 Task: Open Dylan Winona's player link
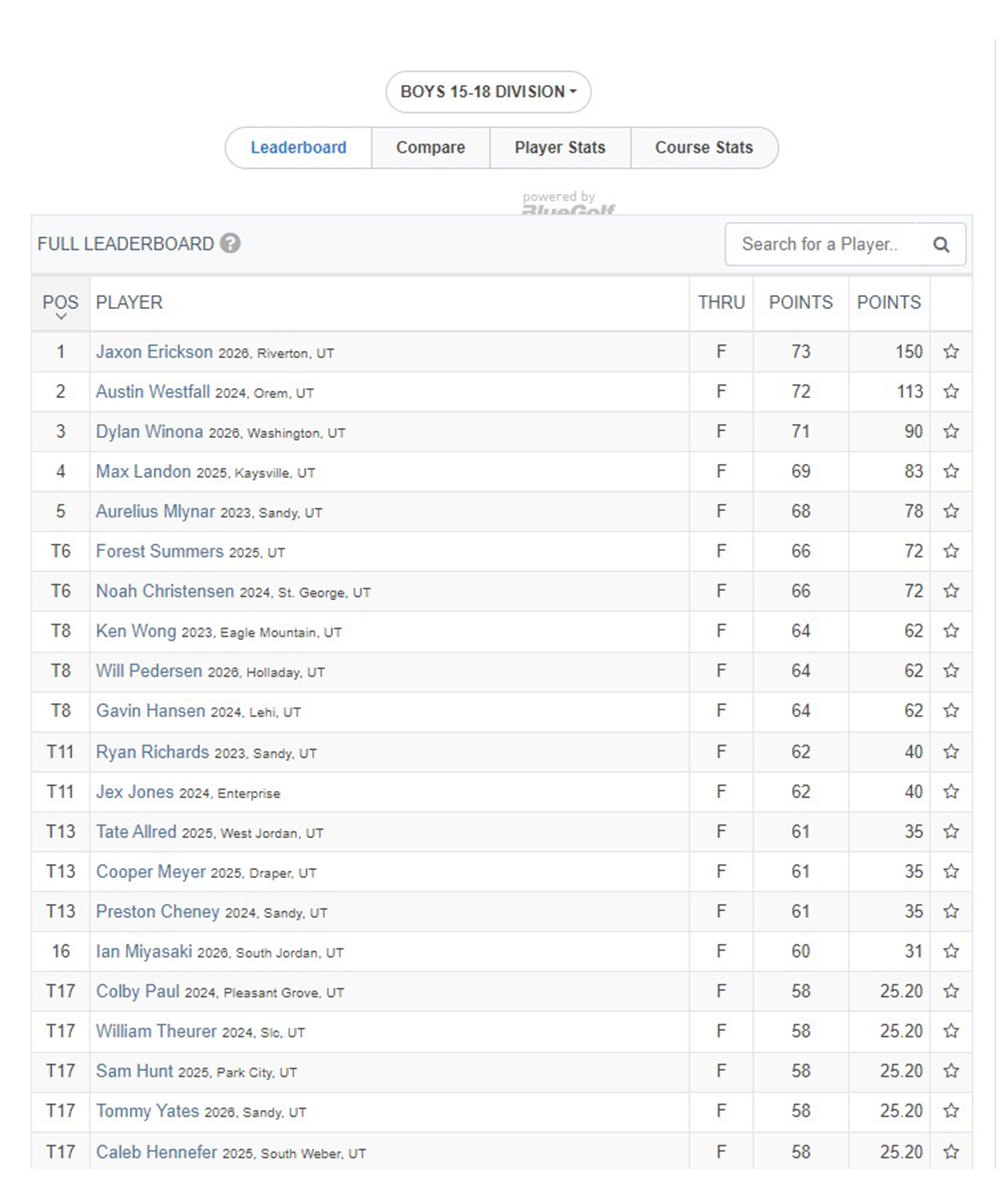click(149, 432)
